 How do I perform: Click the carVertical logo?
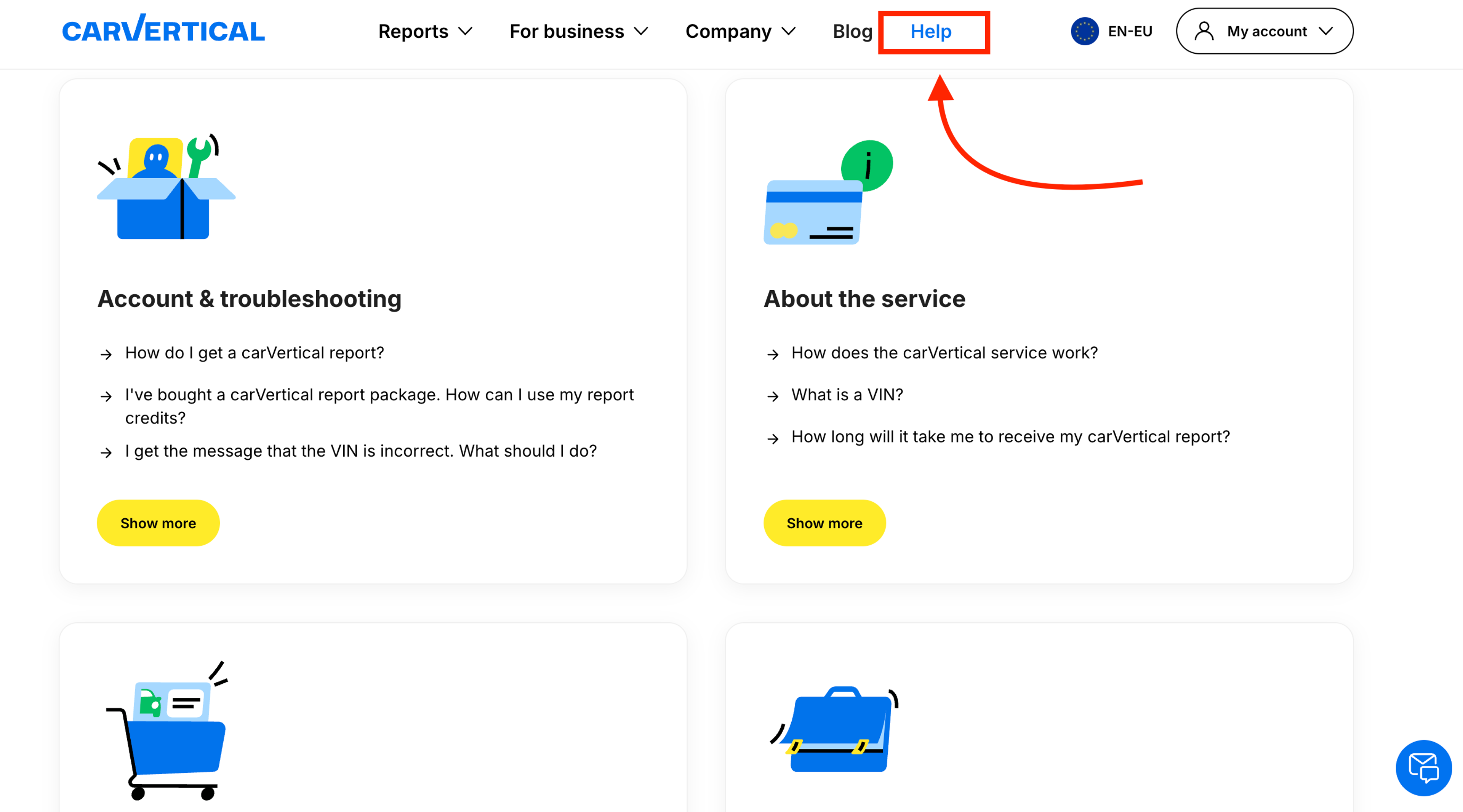coord(163,30)
